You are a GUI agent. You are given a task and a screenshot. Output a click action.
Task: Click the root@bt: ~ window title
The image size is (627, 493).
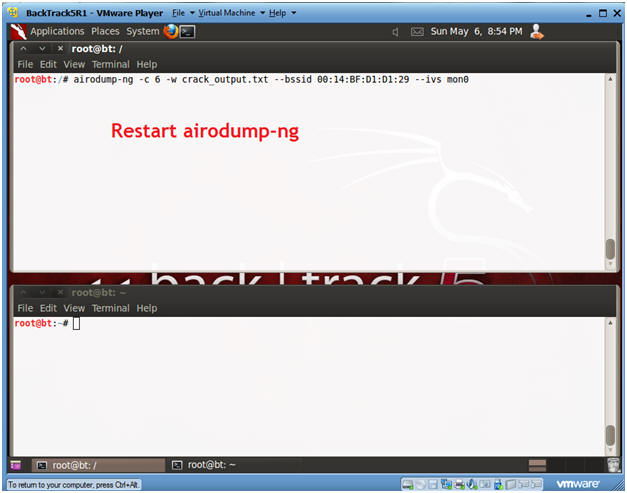click(x=99, y=293)
